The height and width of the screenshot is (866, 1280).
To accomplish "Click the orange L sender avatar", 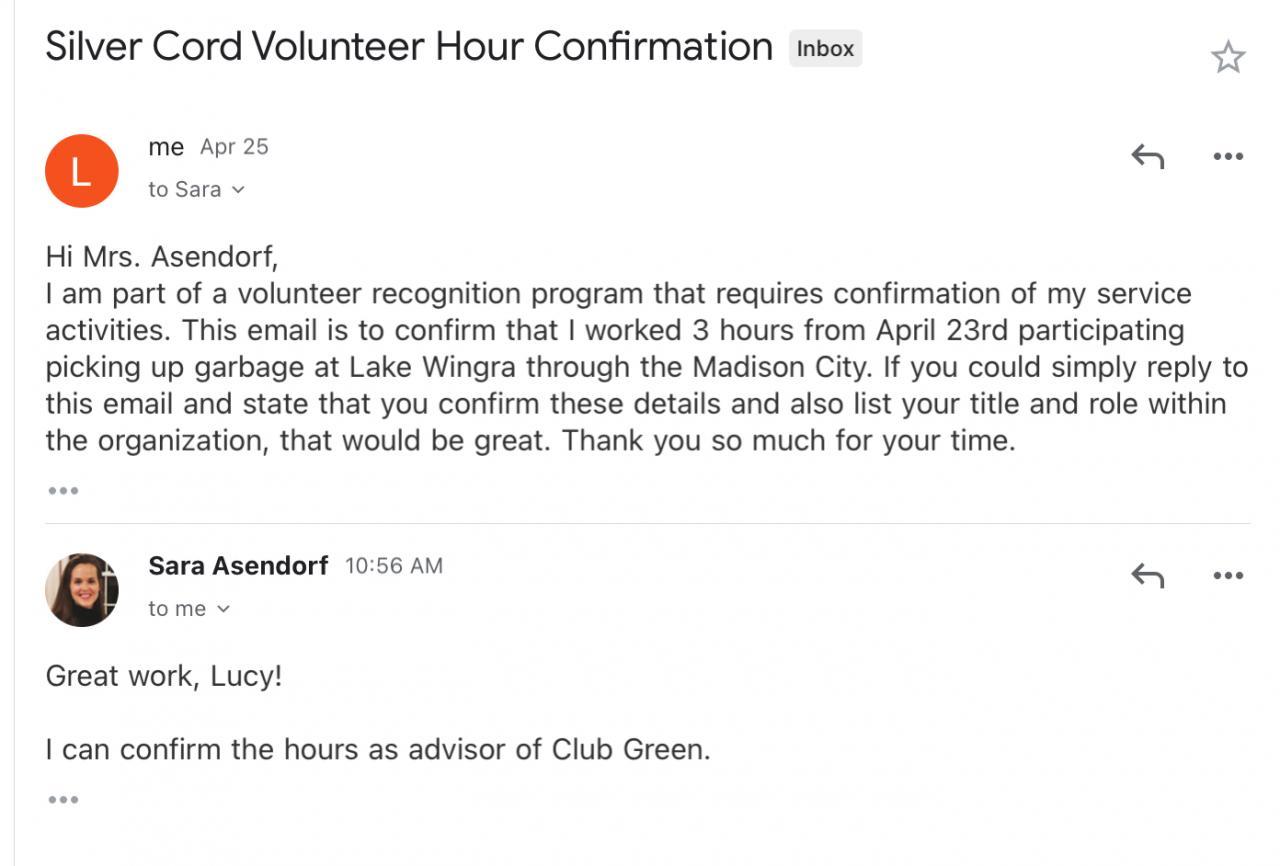I will (x=81, y=171).
